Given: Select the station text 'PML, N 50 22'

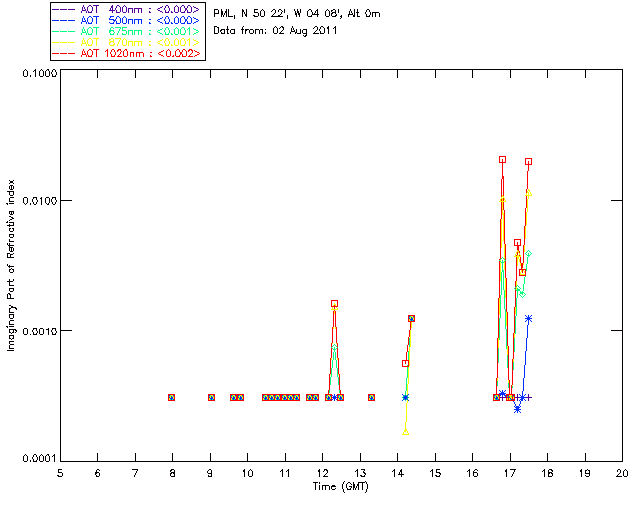Looking at the screenshot, I should [249, 14].
